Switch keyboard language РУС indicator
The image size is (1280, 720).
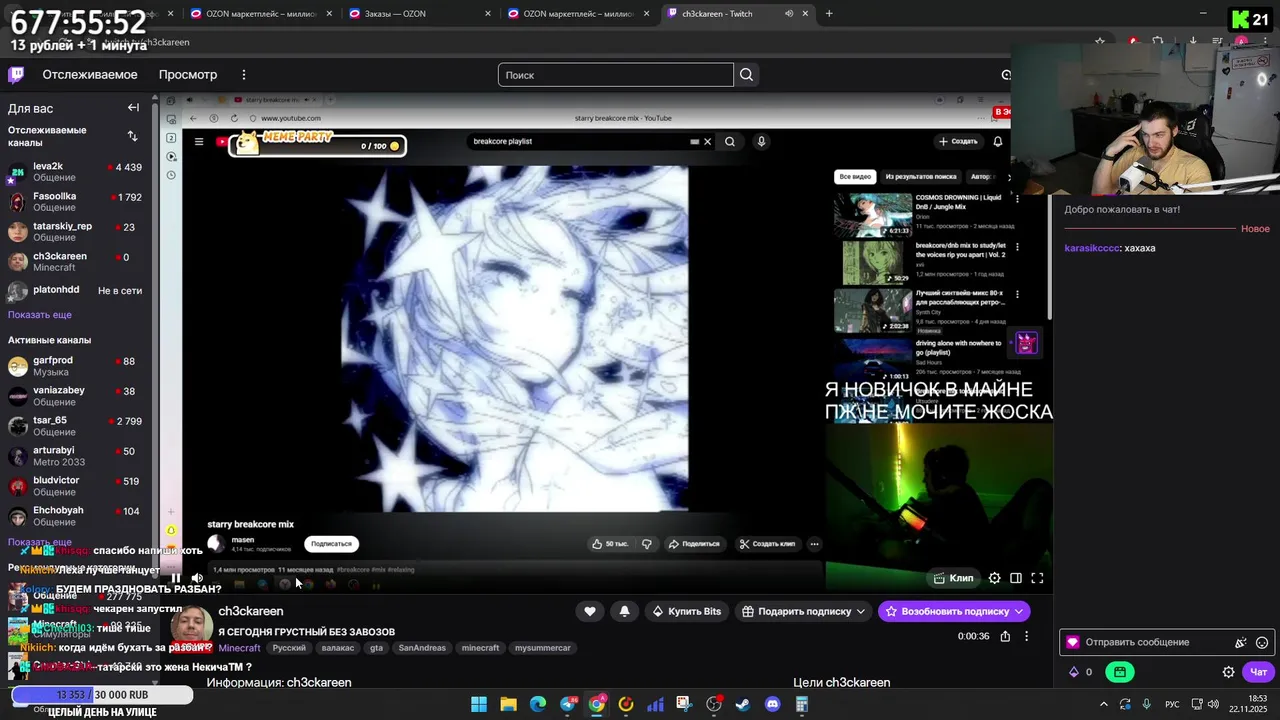coord(1173,704)
